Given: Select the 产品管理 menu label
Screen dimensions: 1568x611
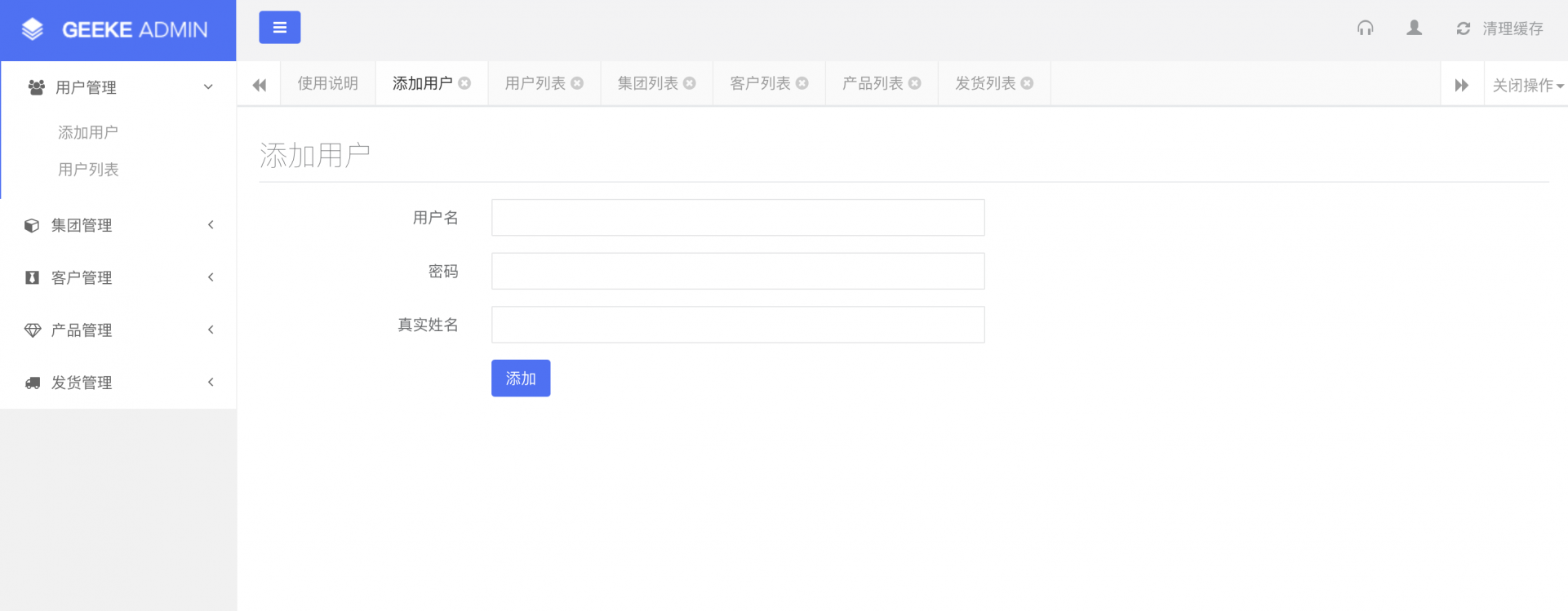Looking at the screenshot, I should pos(82,330).
